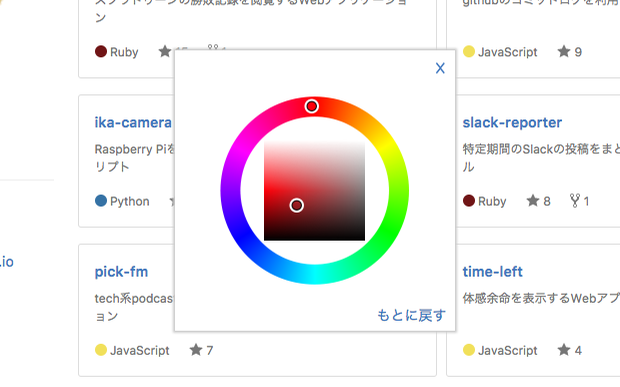Click the star count 8 on slack-reporter
The width and height of the screenshot is (620, 387).
pyautogui.click(x=547, y=202)
